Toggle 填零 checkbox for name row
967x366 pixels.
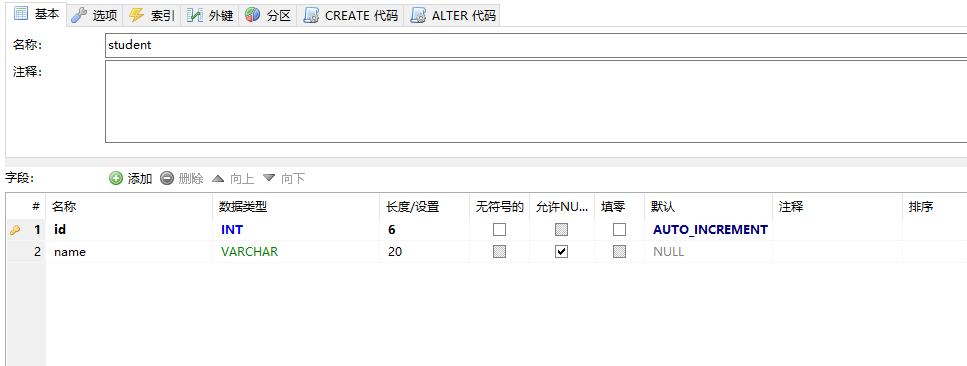[619, 252]
